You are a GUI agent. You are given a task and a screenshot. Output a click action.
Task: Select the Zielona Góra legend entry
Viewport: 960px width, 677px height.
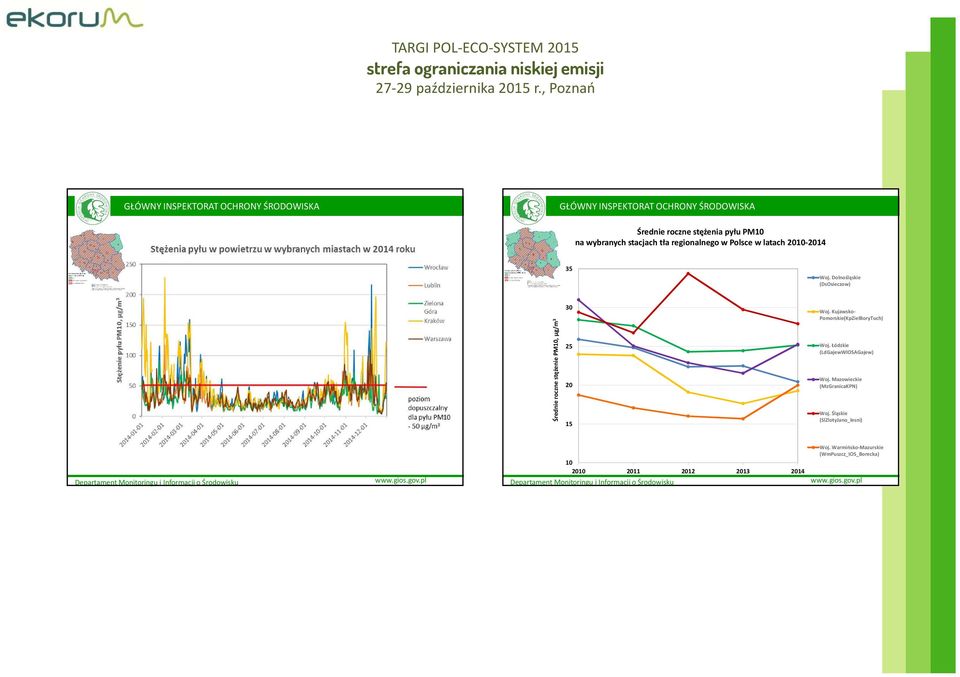(427, 307)
